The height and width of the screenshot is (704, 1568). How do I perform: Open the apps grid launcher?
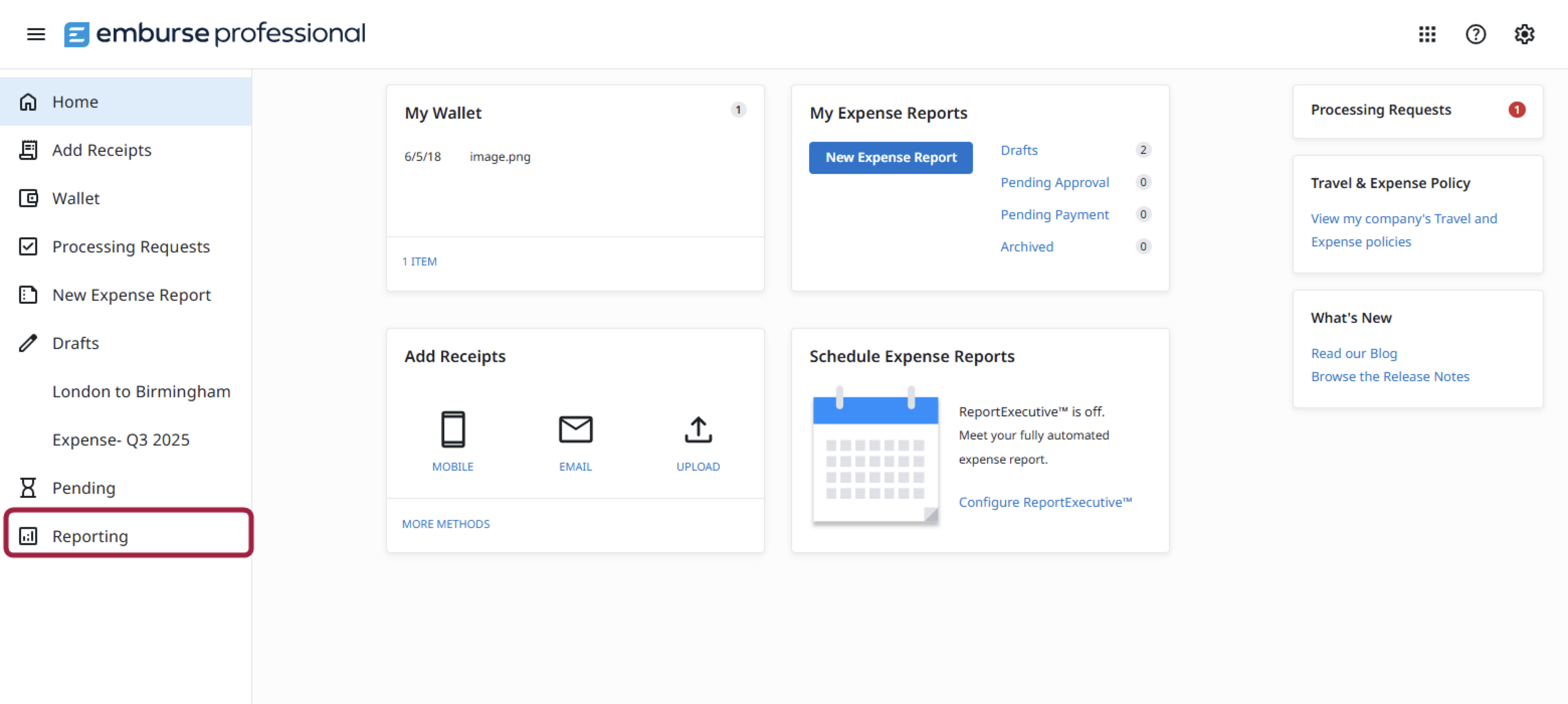pos(1427,34)
